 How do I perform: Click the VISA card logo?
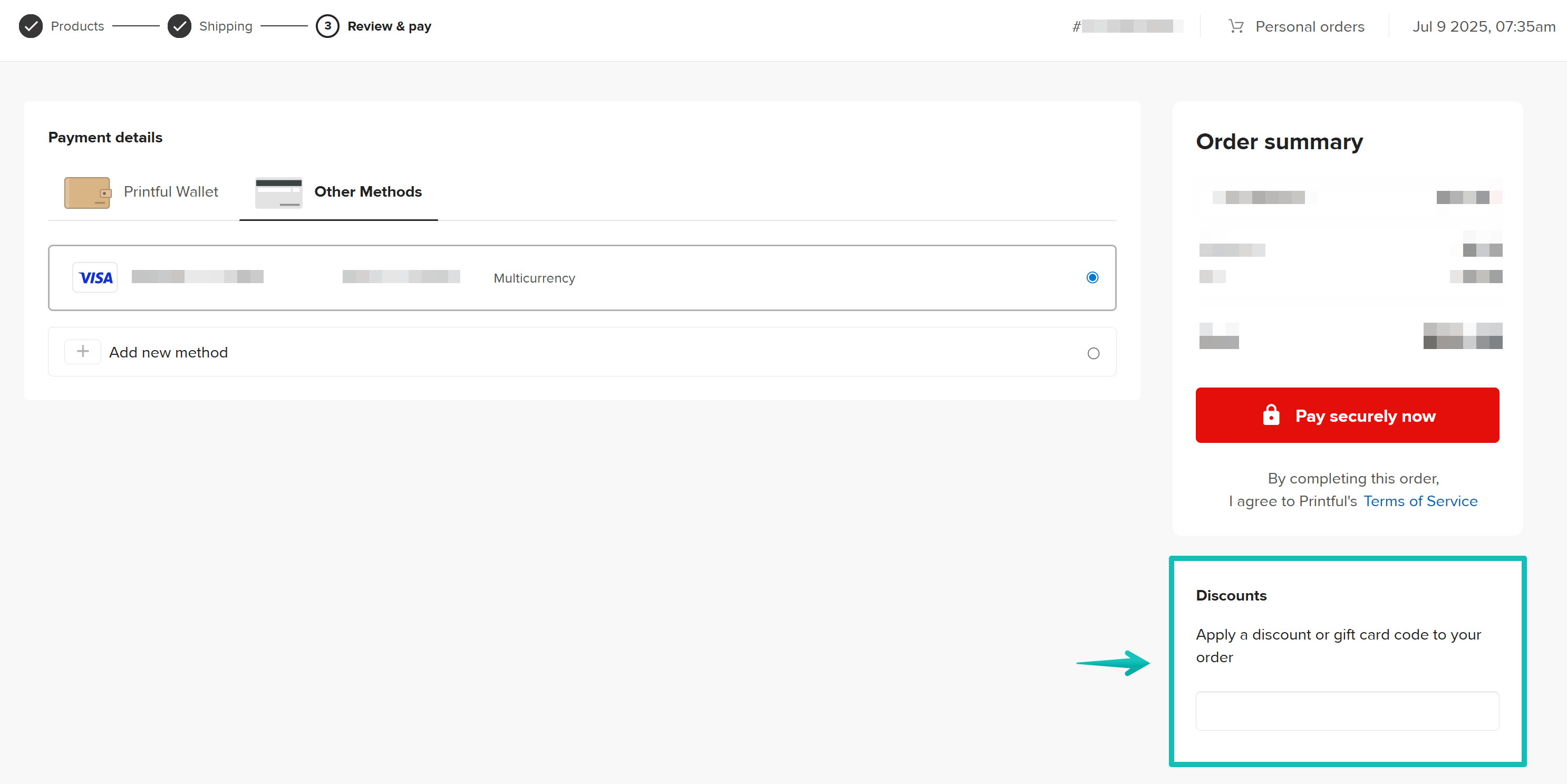coord(95,278)
